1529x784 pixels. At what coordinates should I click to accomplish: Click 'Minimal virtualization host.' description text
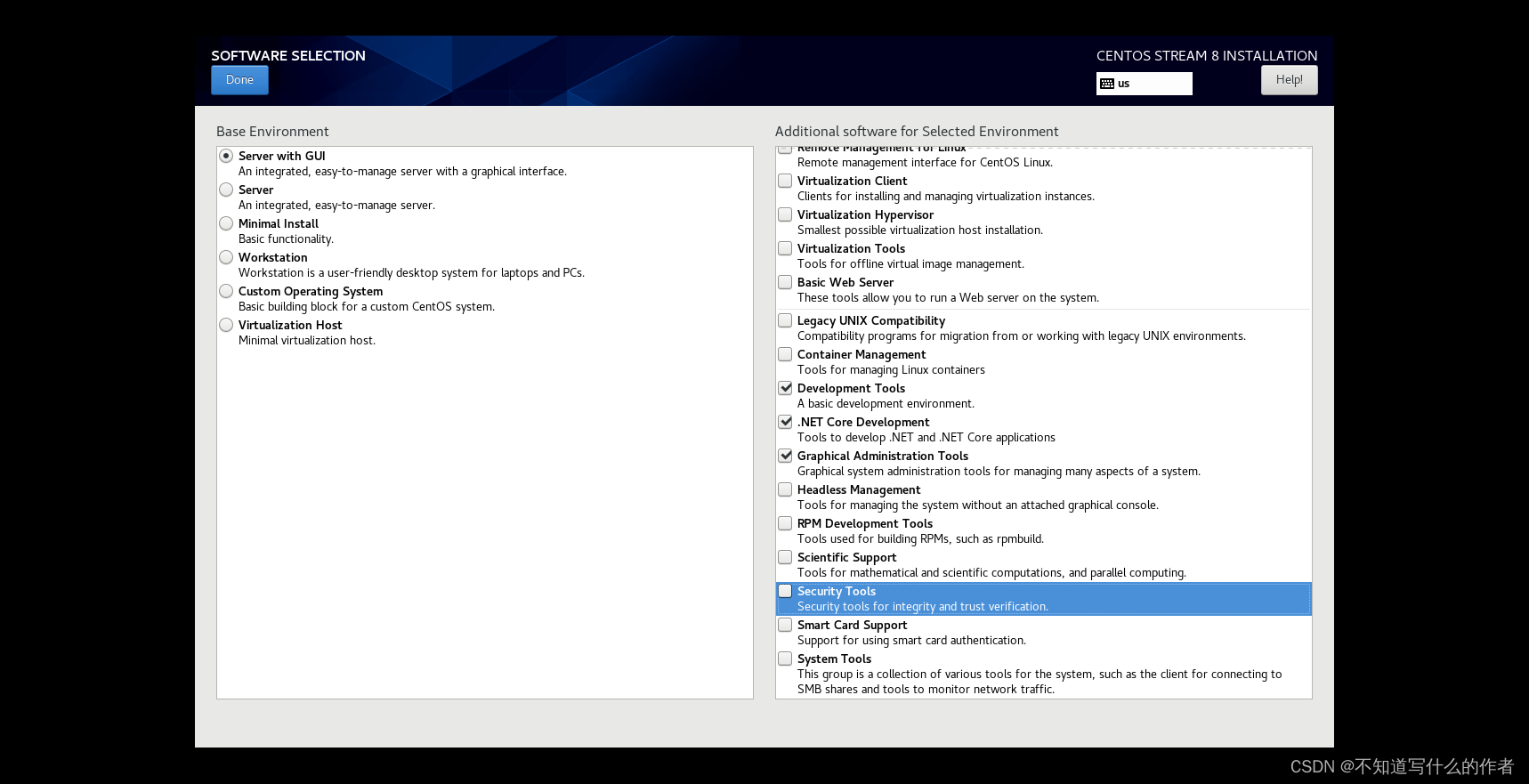pos(307,341)
